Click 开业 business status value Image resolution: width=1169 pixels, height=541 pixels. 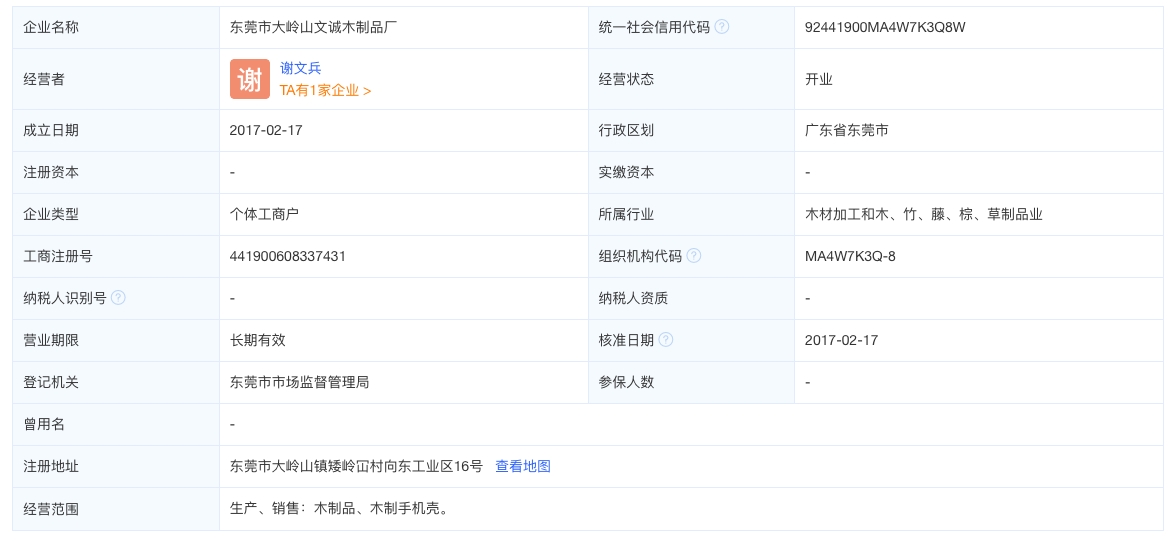click(819, 79)
